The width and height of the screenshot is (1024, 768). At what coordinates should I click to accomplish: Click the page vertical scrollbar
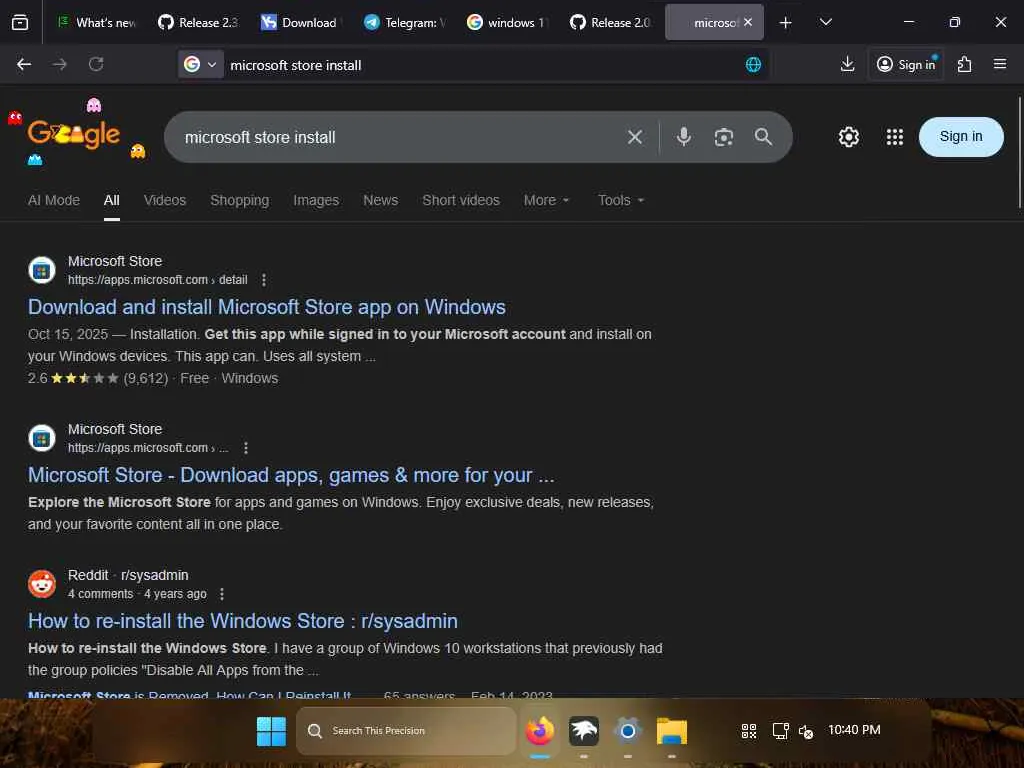(x=1019, y=152)
